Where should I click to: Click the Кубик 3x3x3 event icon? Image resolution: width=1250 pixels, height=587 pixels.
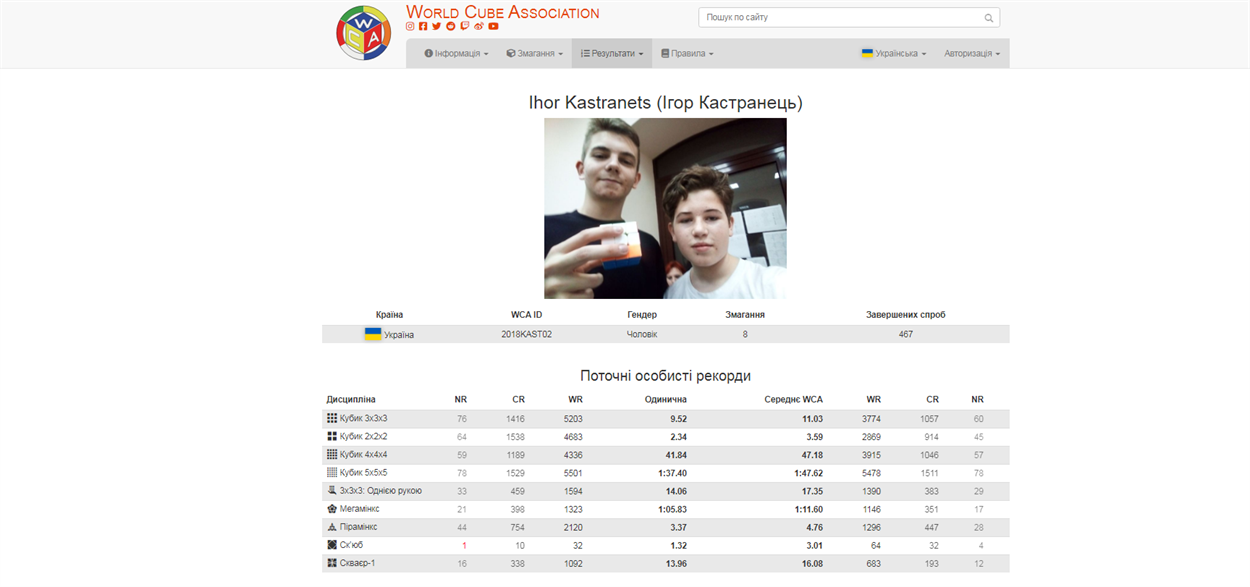332,418
